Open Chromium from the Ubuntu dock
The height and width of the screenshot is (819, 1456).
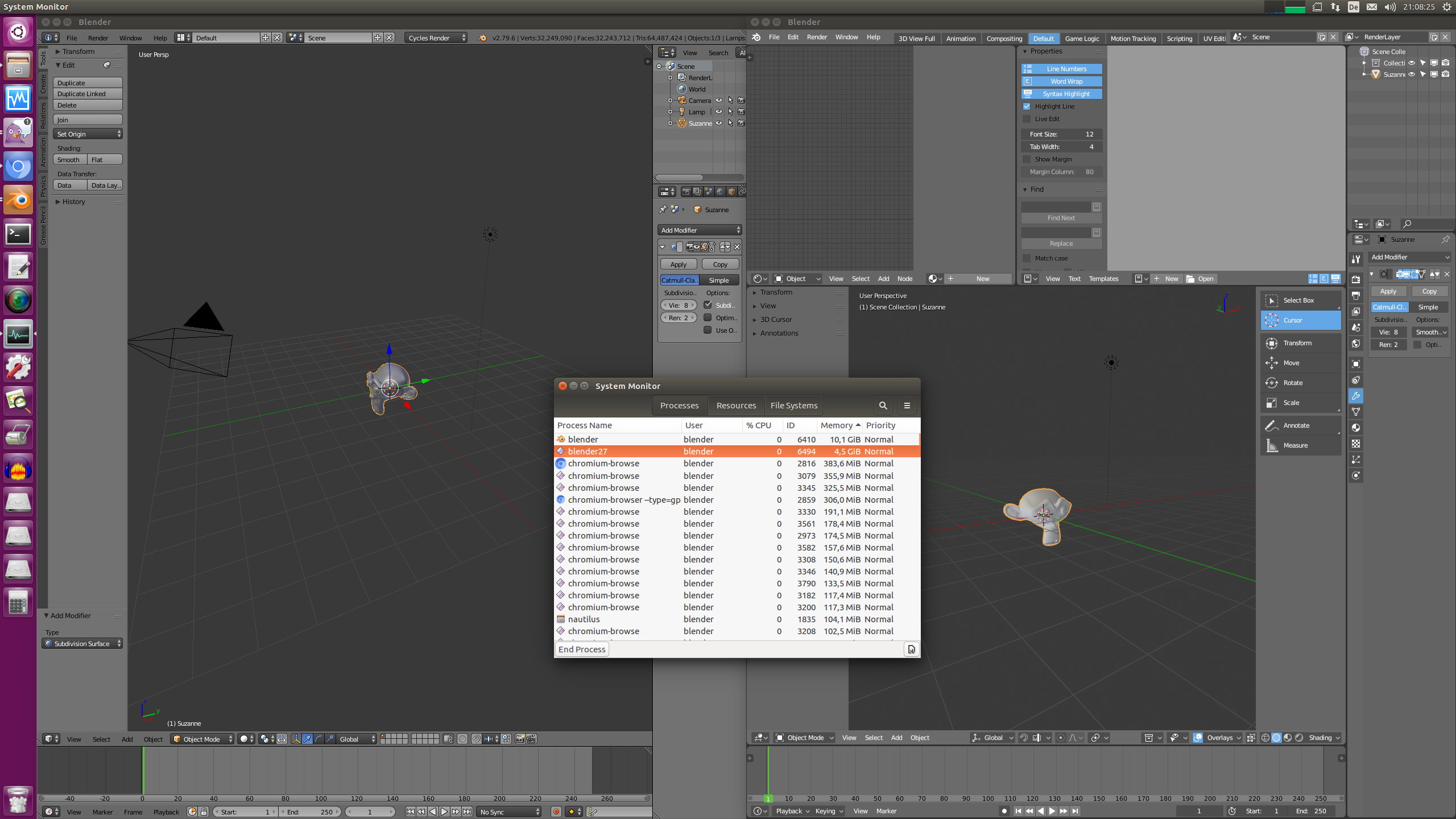coord(18,167)
